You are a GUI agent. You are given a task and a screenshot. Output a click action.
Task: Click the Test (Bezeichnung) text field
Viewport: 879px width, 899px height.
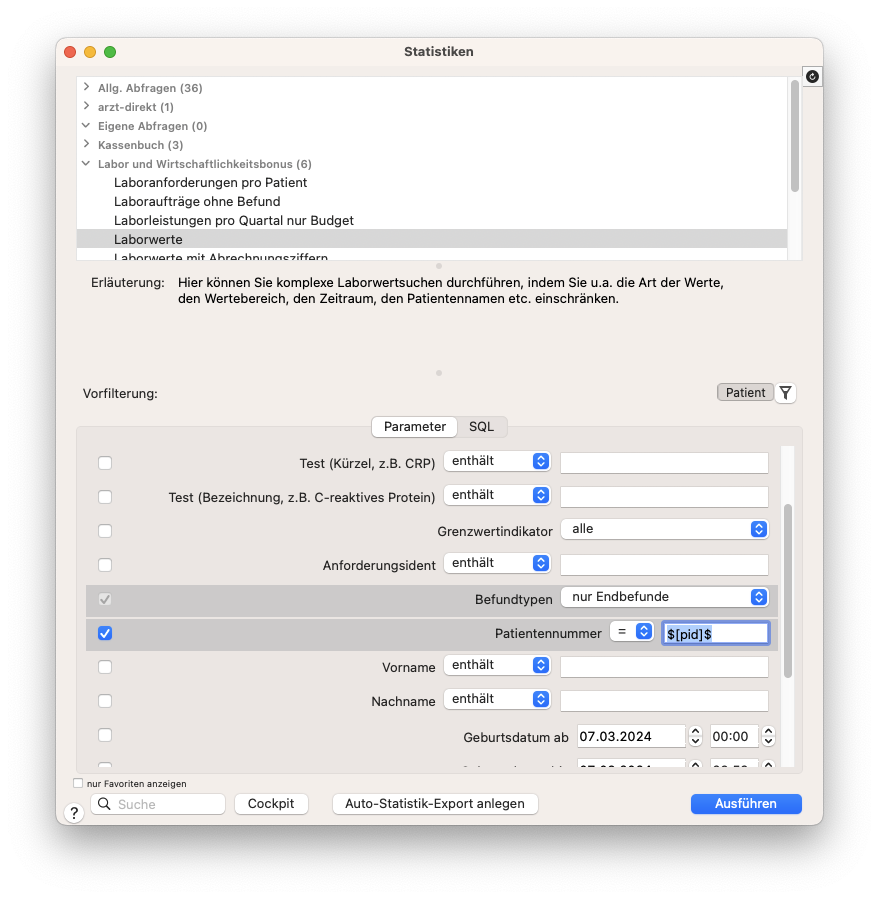click(665, 497)
